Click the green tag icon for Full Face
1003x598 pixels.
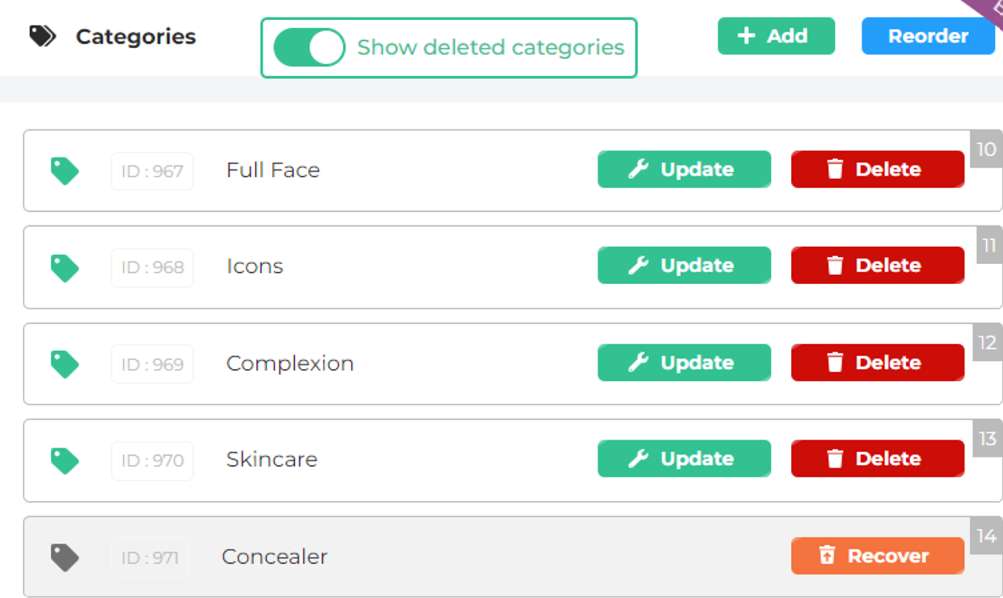(x=65, y=171)
